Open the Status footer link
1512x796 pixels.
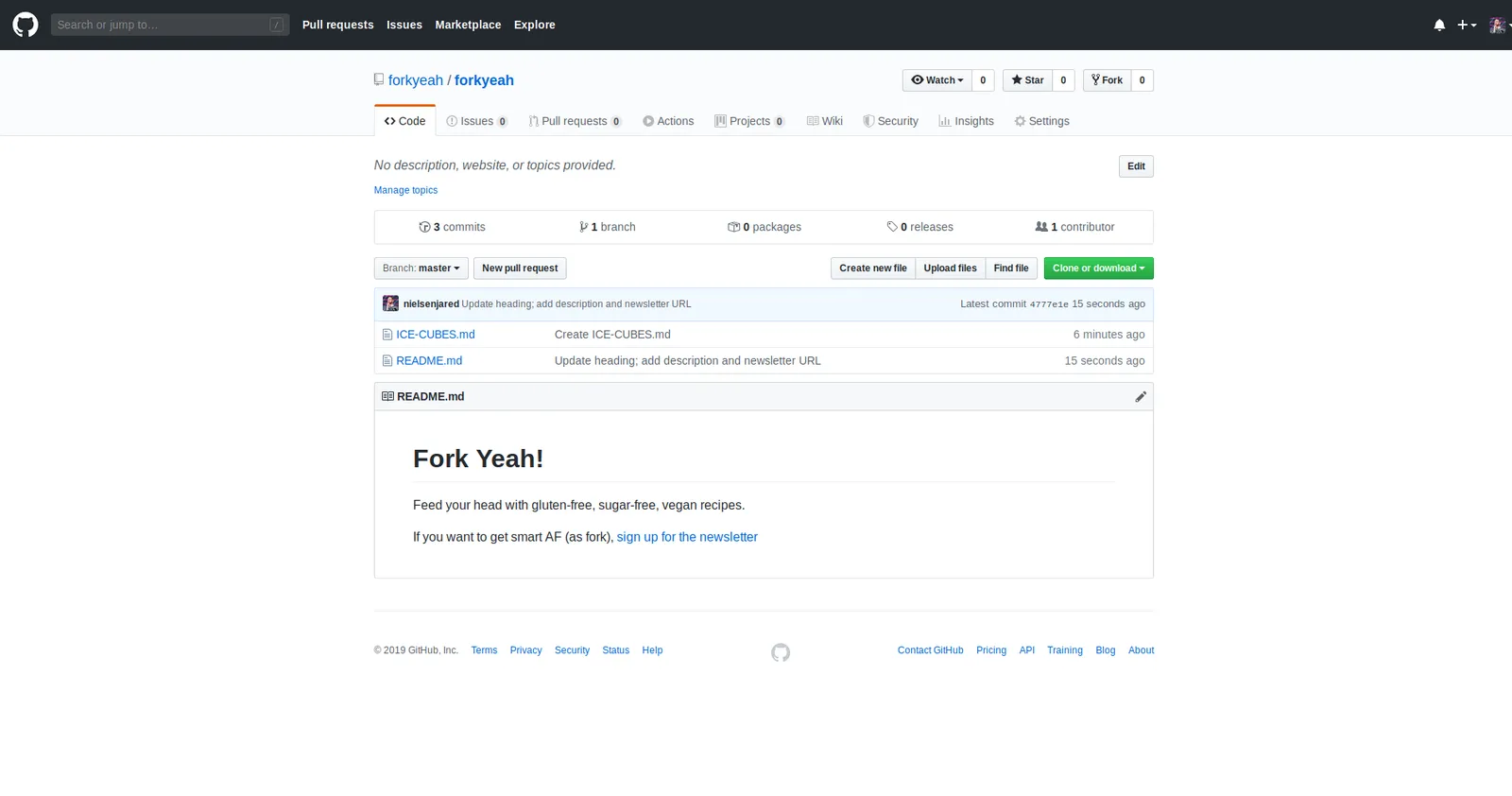pyautogui.click(x=616, y=650)
